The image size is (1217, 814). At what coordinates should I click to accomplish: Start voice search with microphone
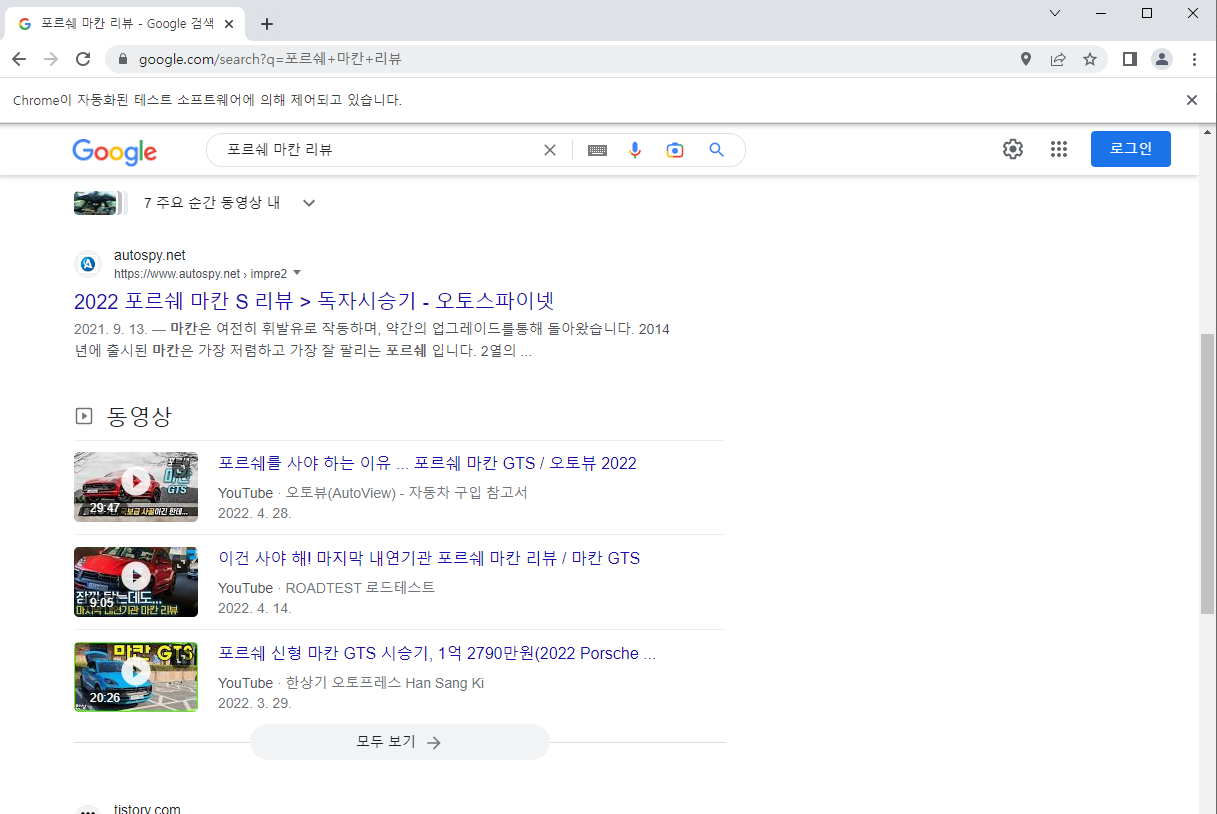click(635, 150)
